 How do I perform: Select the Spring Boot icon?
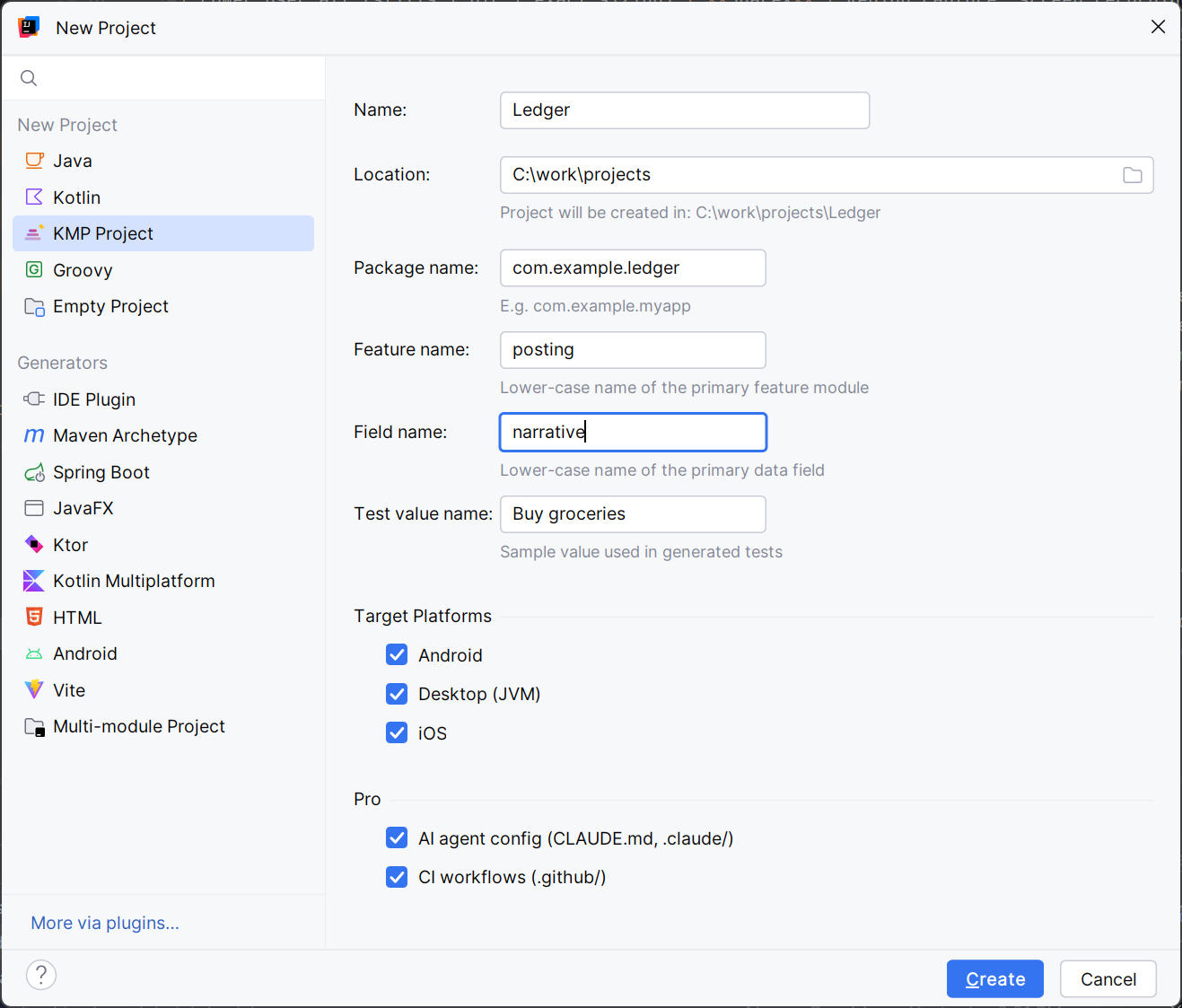click(34, 472)
